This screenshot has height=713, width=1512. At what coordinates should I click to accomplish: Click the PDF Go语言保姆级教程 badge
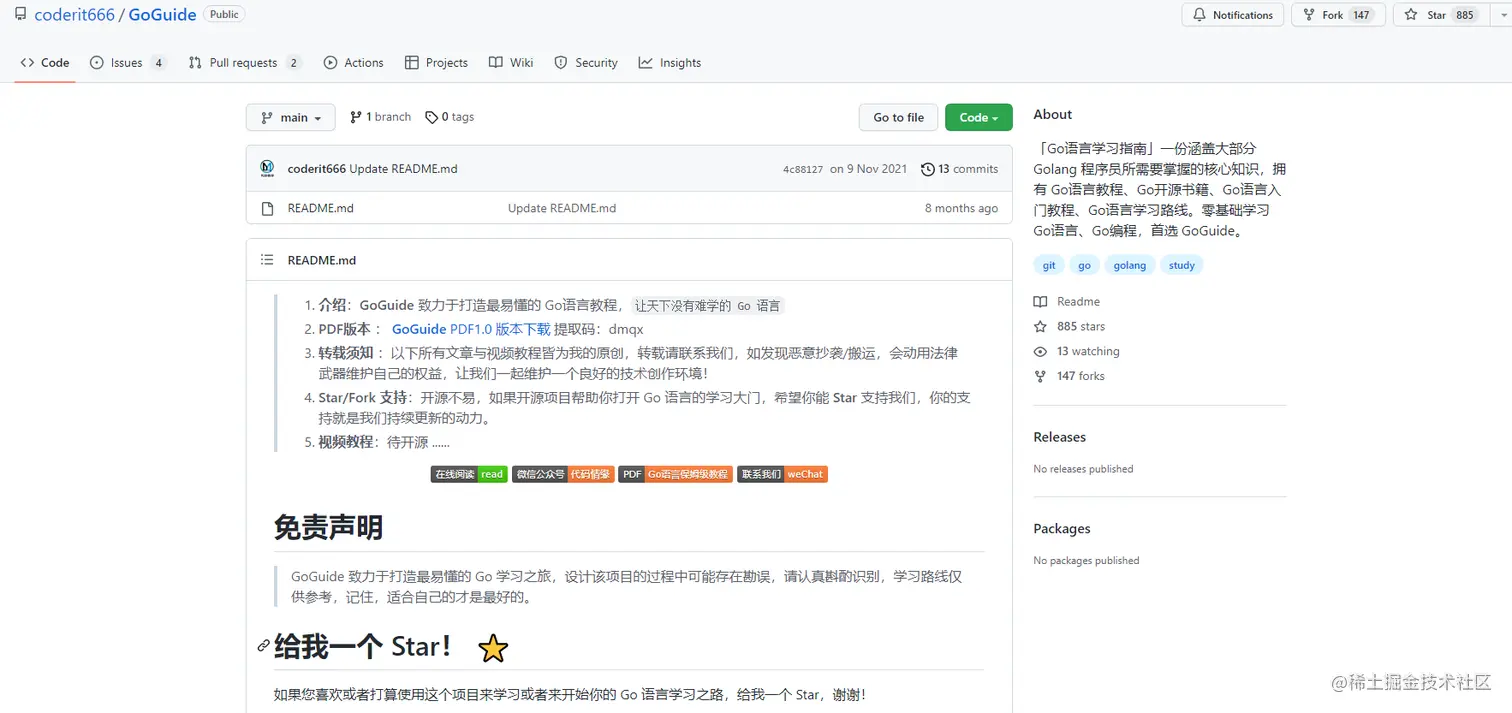click(675, 474)
